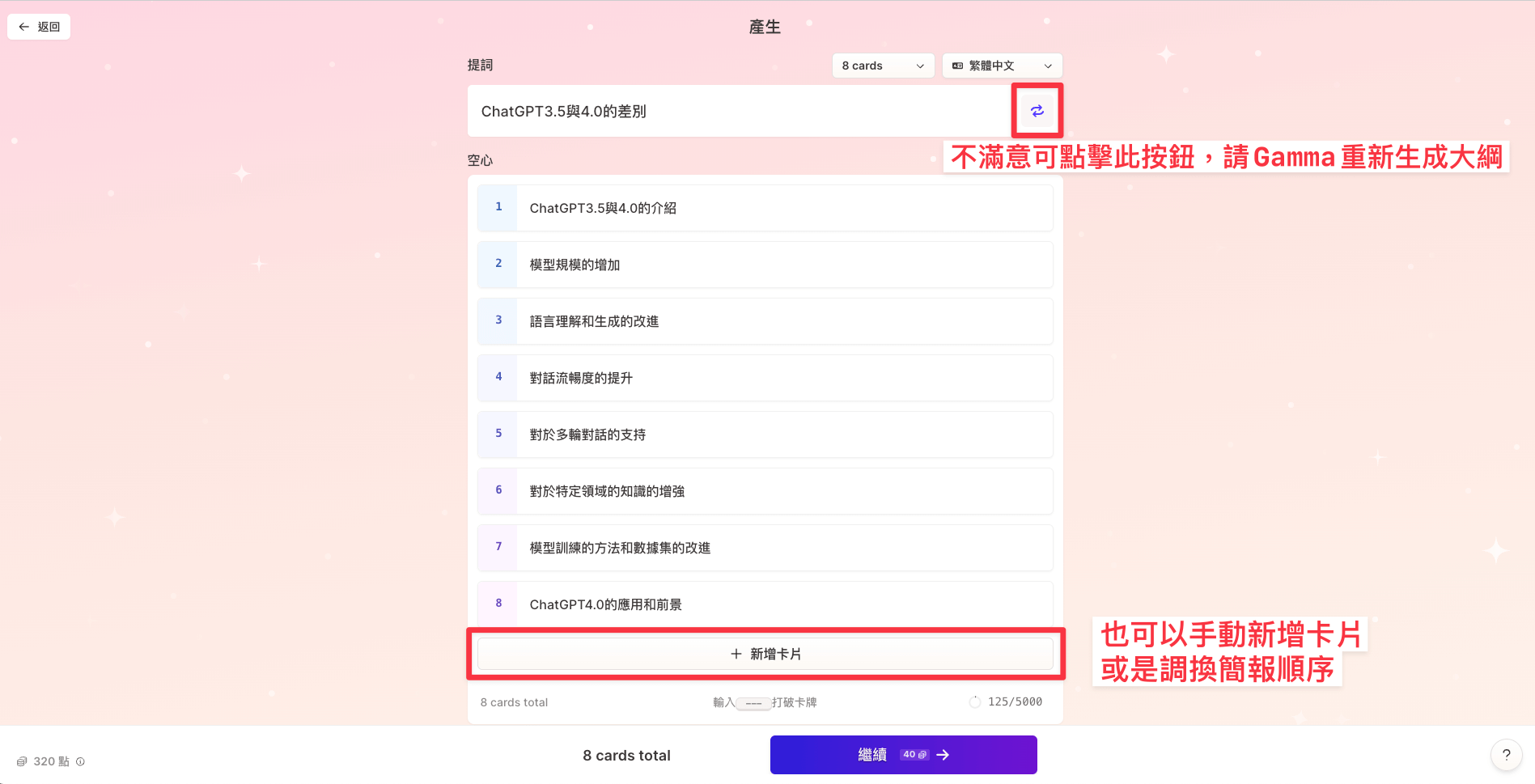Screen dimensions: 1535x784
Task: Open the 繁體中文 language dropdown
Action: 1001,66
